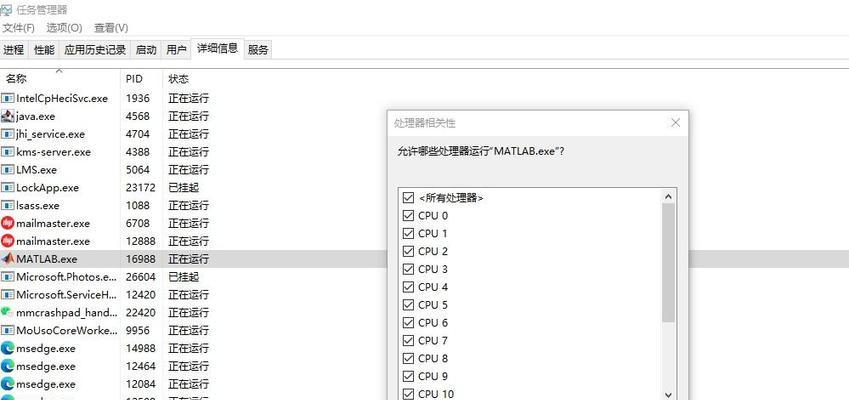The image size is (849, 400).
Task: Select the kms-server.exe process name
Action: pyautogui.click(x=54, y=152)
